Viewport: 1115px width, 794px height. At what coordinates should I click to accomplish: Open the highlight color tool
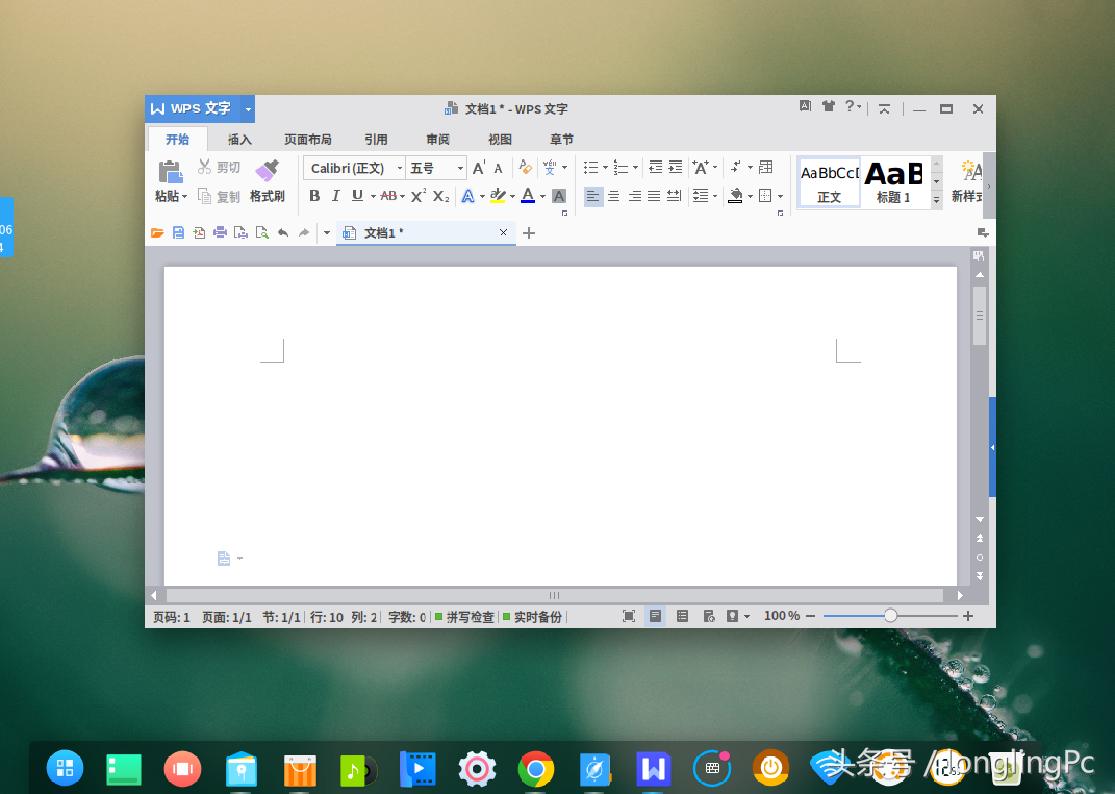point(500,196)
